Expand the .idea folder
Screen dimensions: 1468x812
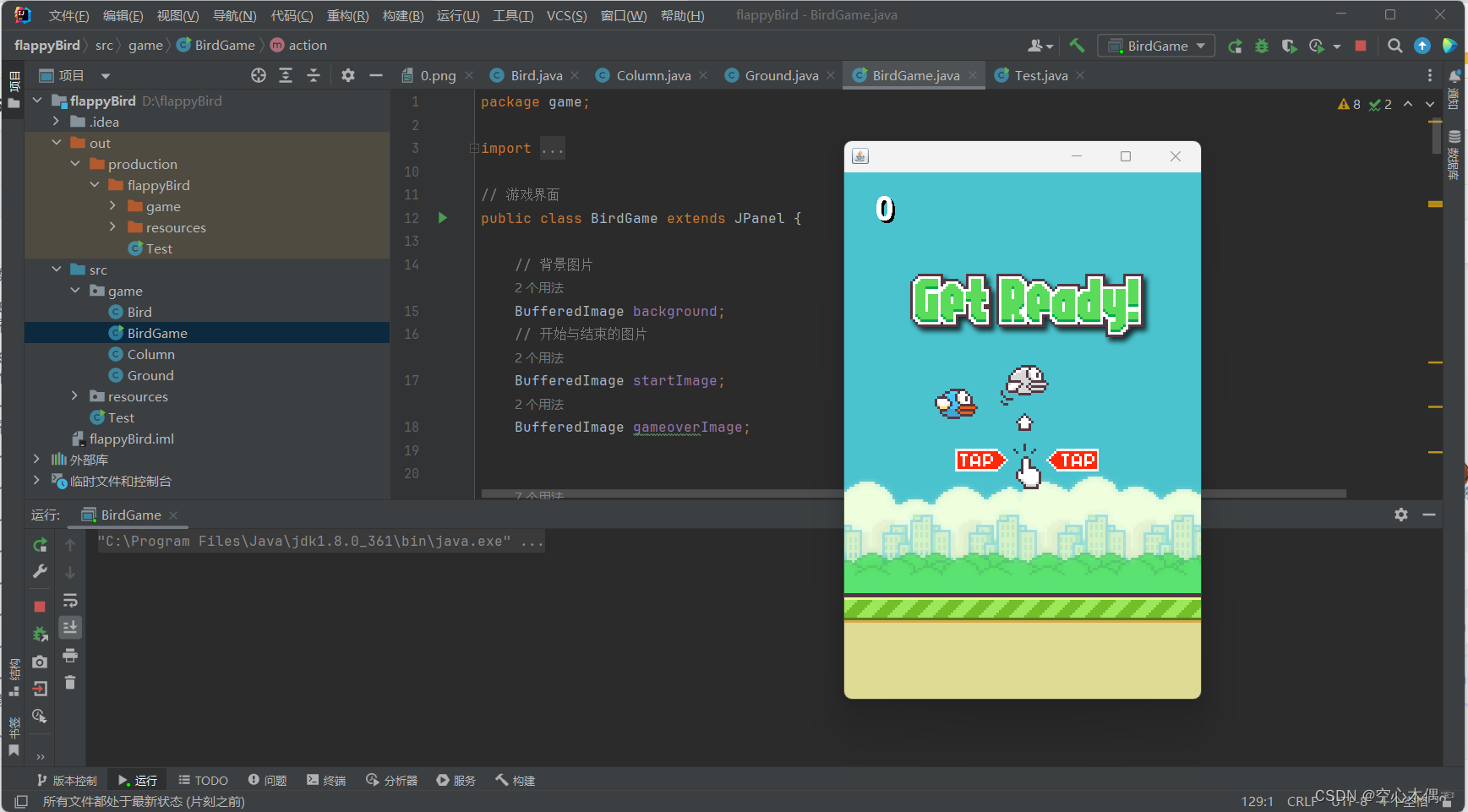tap(56, 122)
